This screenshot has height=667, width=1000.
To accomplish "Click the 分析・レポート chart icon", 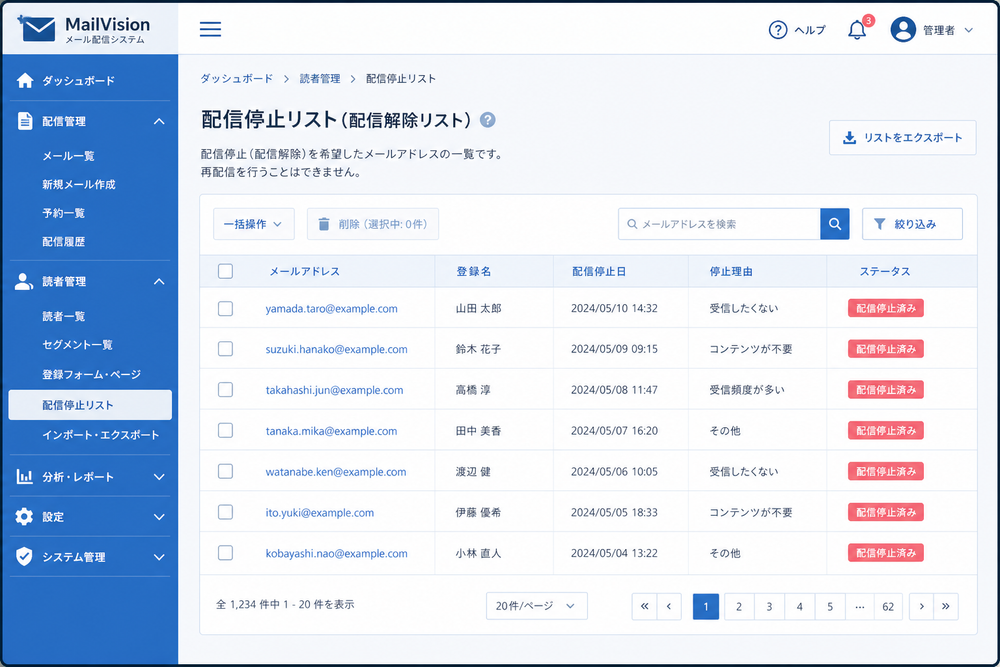I will tap(24, 476).
